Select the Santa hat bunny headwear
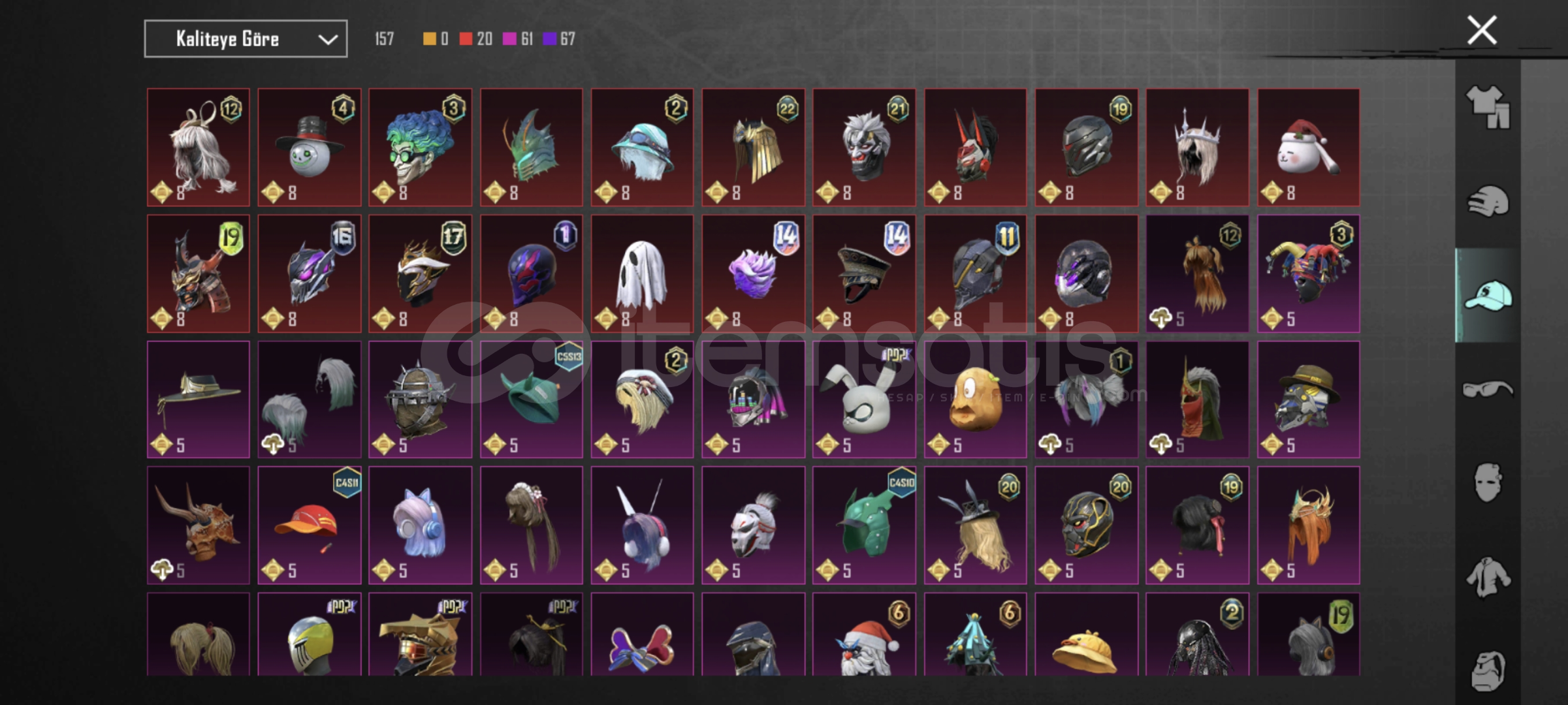 point(1309,148)
